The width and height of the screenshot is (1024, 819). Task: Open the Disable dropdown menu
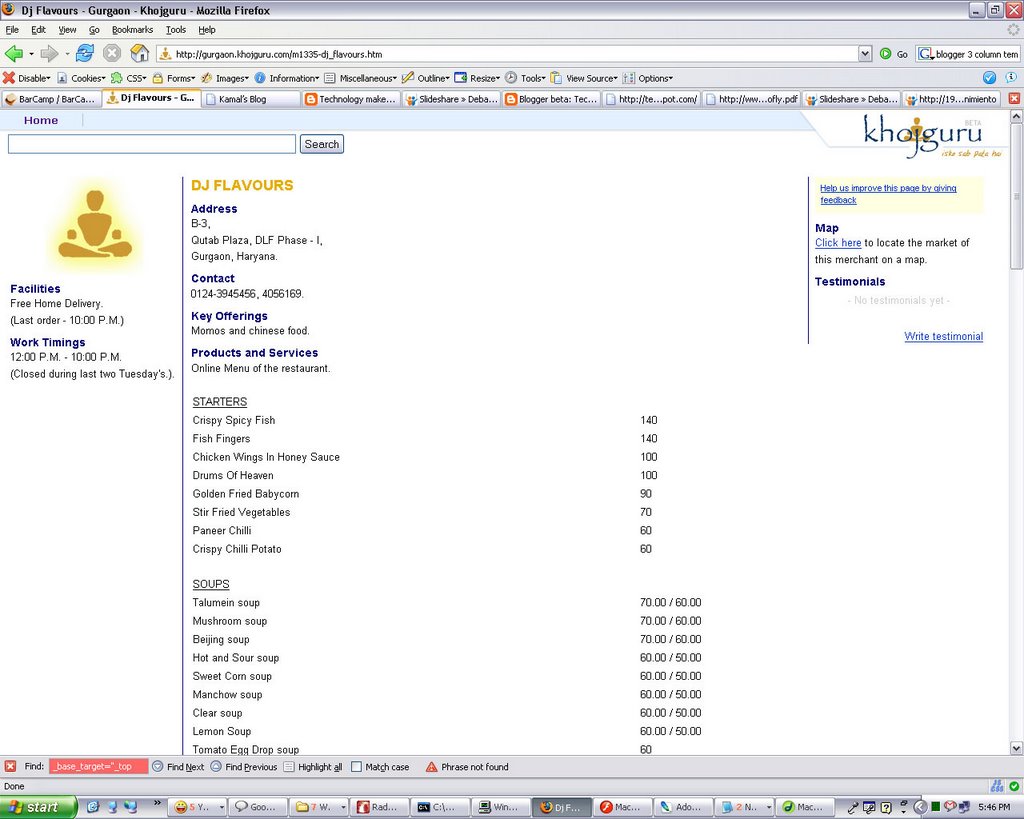(x=27, y=78)
